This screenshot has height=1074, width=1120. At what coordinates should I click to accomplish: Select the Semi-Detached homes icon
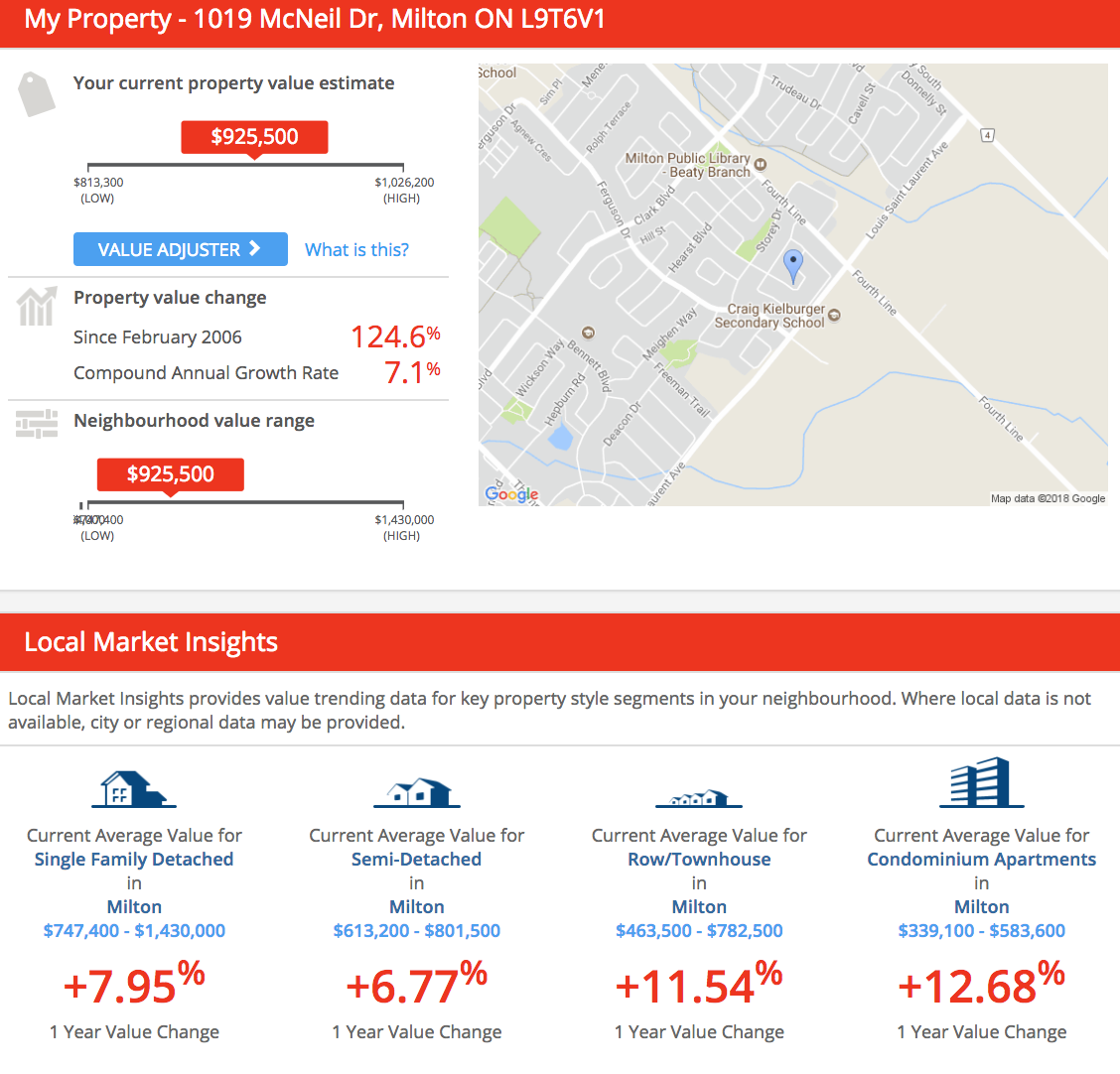click(x=416, y=791)
